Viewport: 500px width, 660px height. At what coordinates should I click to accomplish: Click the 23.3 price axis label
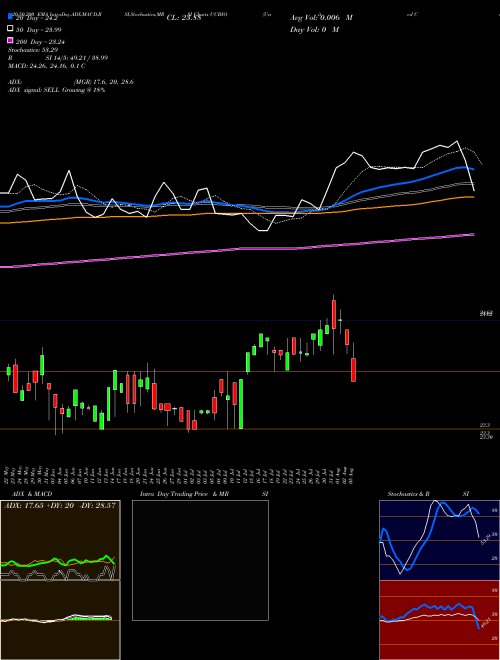point(484,426)
